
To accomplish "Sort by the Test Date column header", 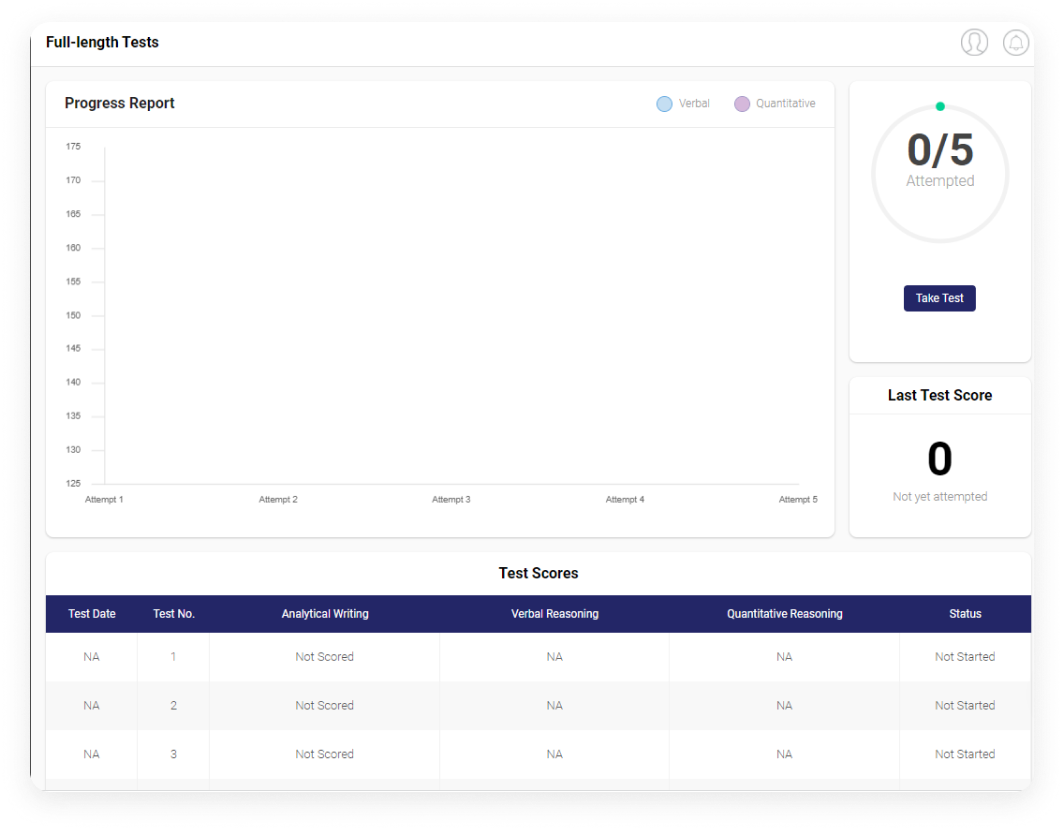I will [x=91, y=614].
